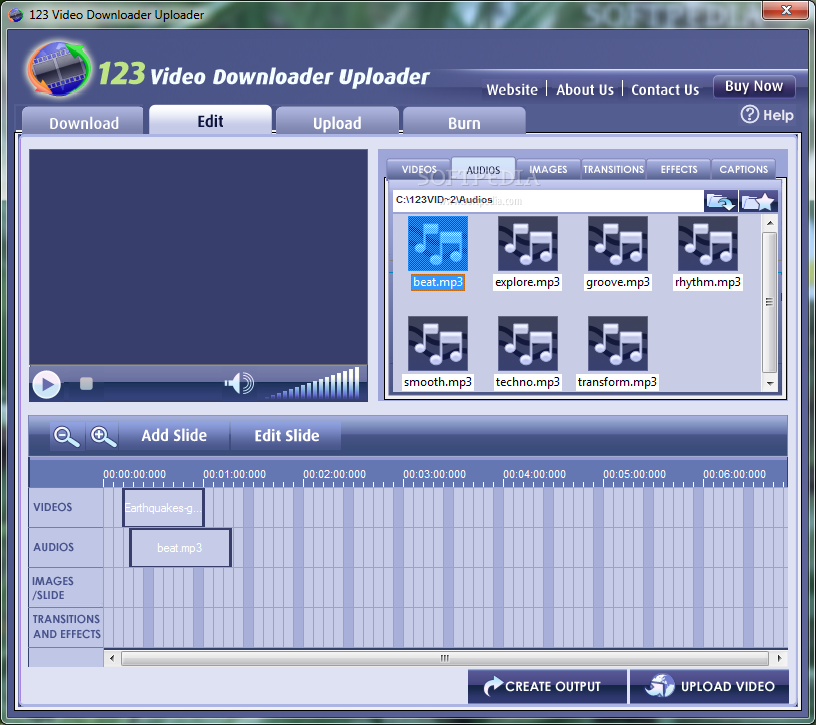
Task: Open the Upload tab
Action: click(337, 121)
